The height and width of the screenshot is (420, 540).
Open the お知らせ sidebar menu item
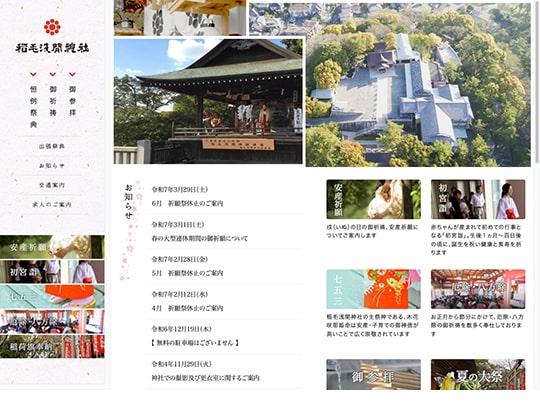tap(52, 166)
